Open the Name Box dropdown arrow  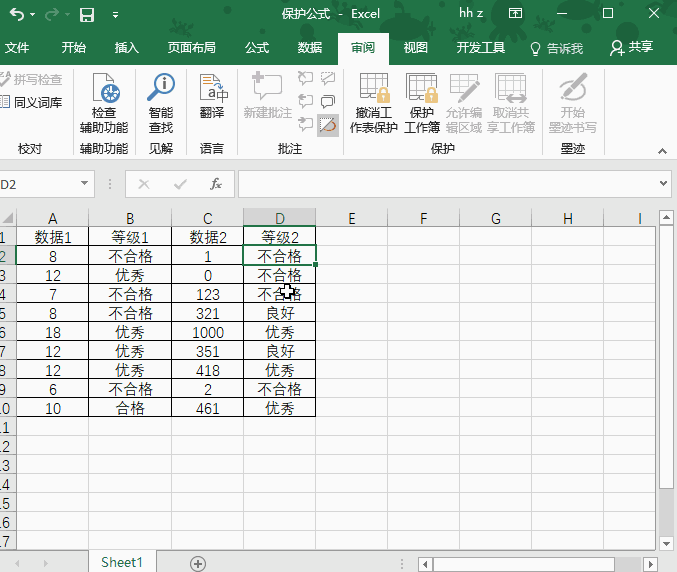[85, 183]
